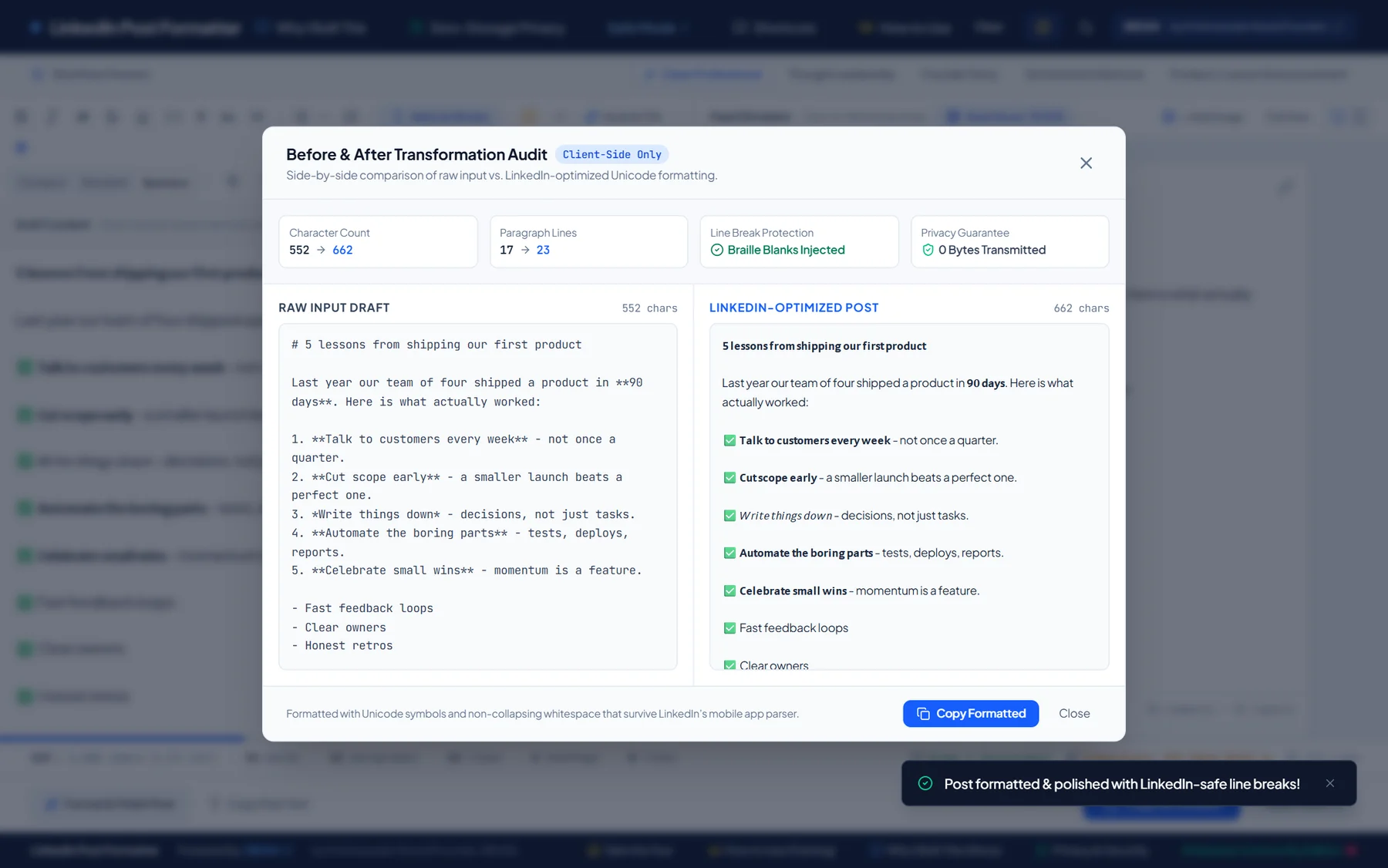
Task: Click the italic 'Write things down' in optimized post
Action: (x=785, y=516)
